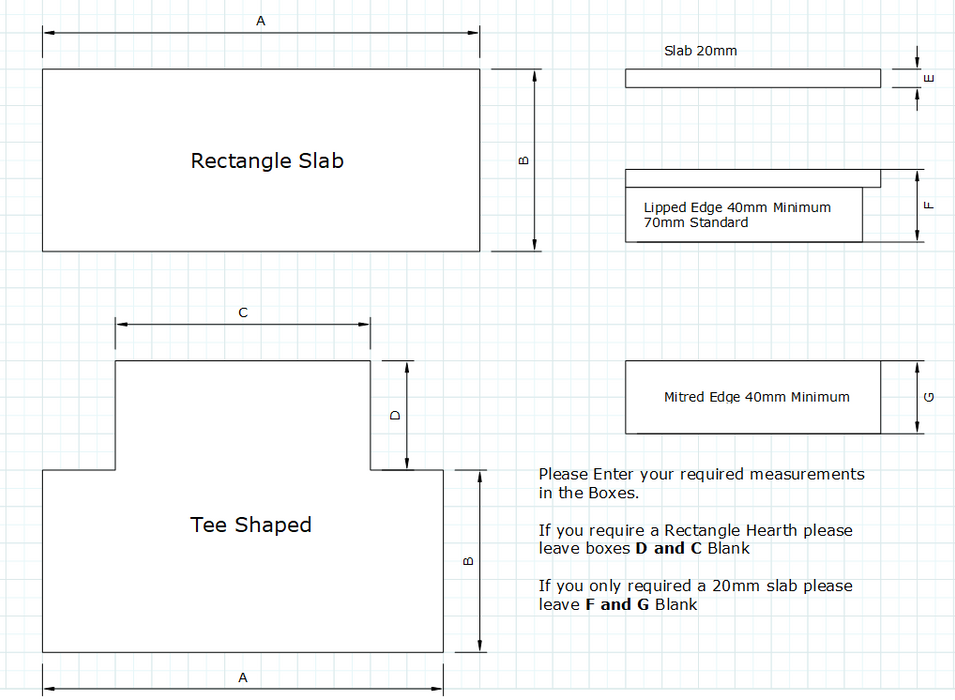The height and width of the screenshot is (700, 955).
Task: Click the Lipped Edge 40mm Minimum text
Action: click(737, 207)
